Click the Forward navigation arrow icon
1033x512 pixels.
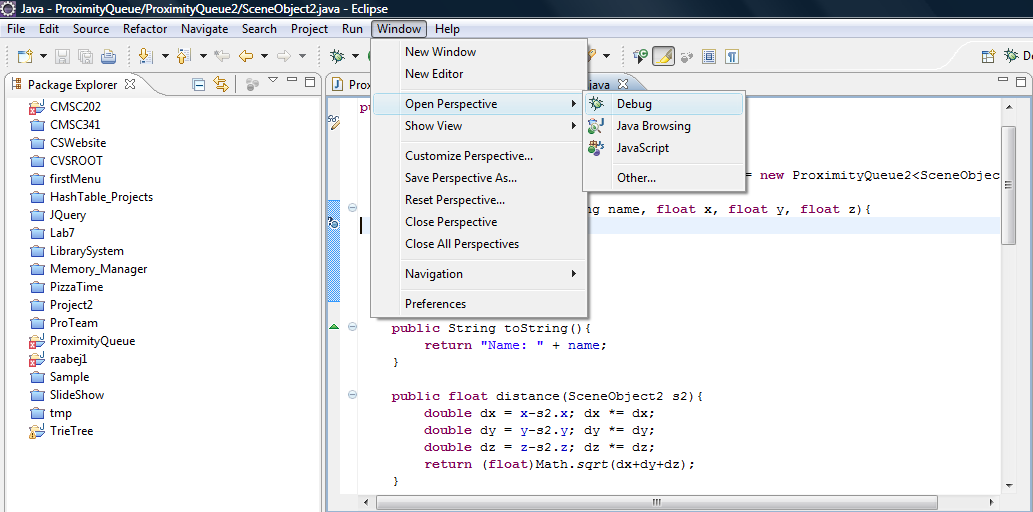pyautogui.click(x=284, y=57)
